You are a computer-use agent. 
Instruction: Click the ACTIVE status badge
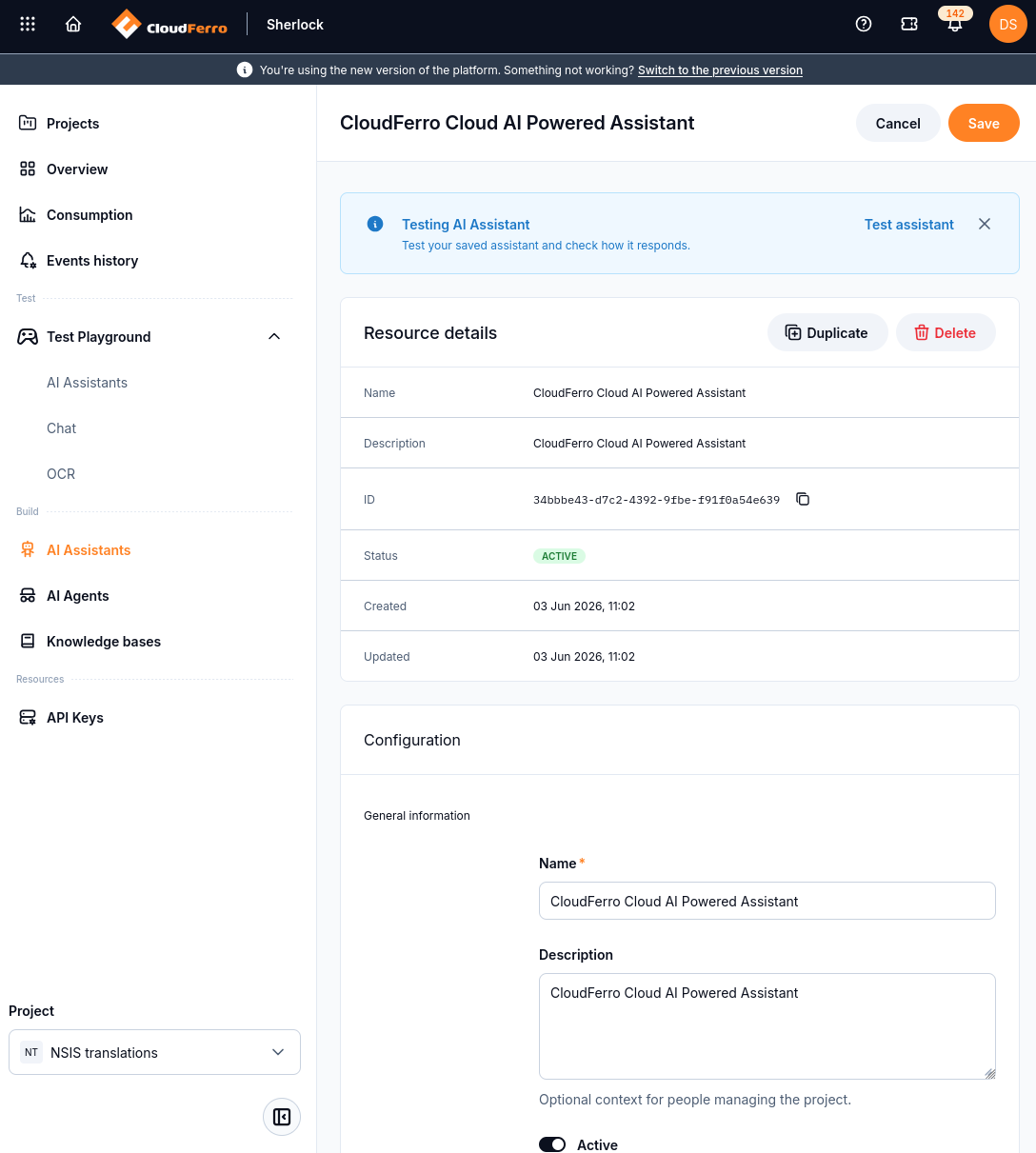[559, 555]
